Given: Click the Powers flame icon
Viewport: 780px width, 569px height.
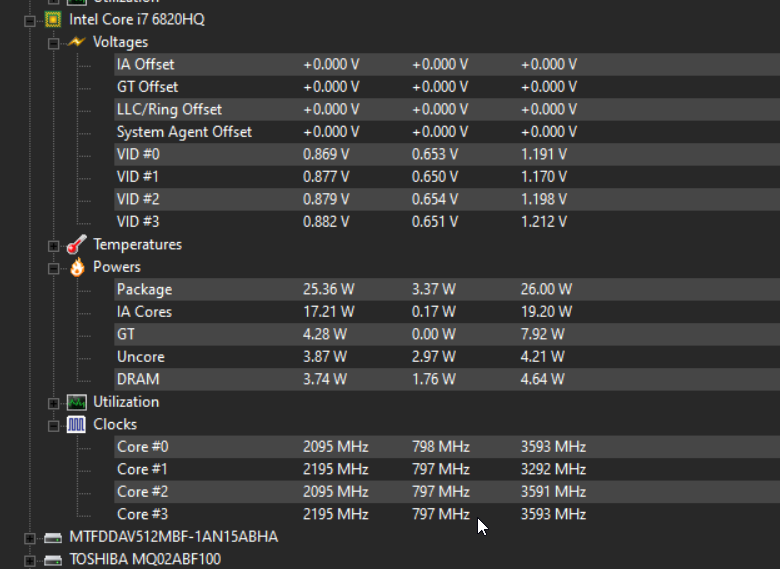Looking at the screenshot, I should pos(77,267).
